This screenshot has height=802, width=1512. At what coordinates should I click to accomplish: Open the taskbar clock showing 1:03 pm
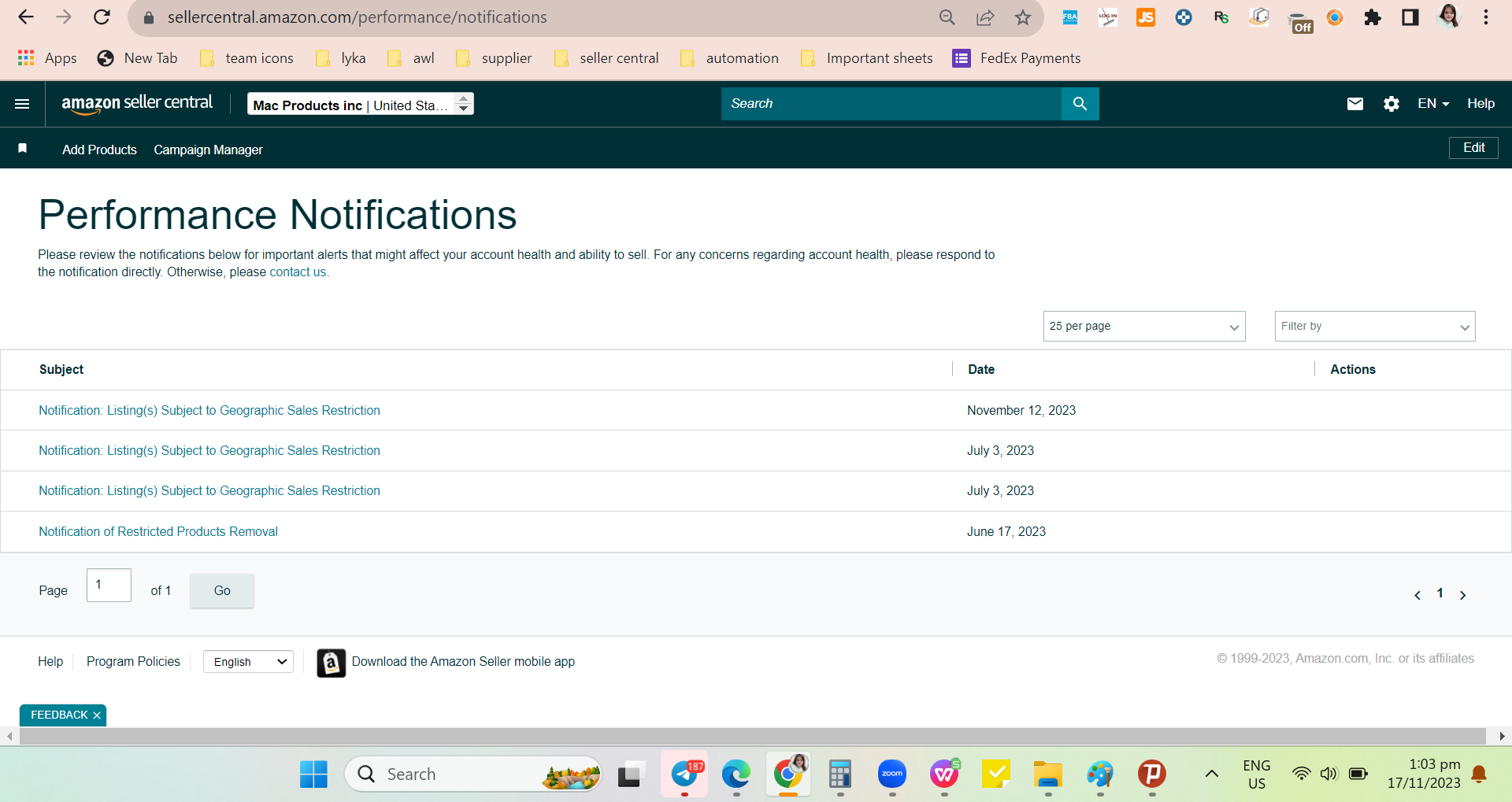click(1424, 774)
